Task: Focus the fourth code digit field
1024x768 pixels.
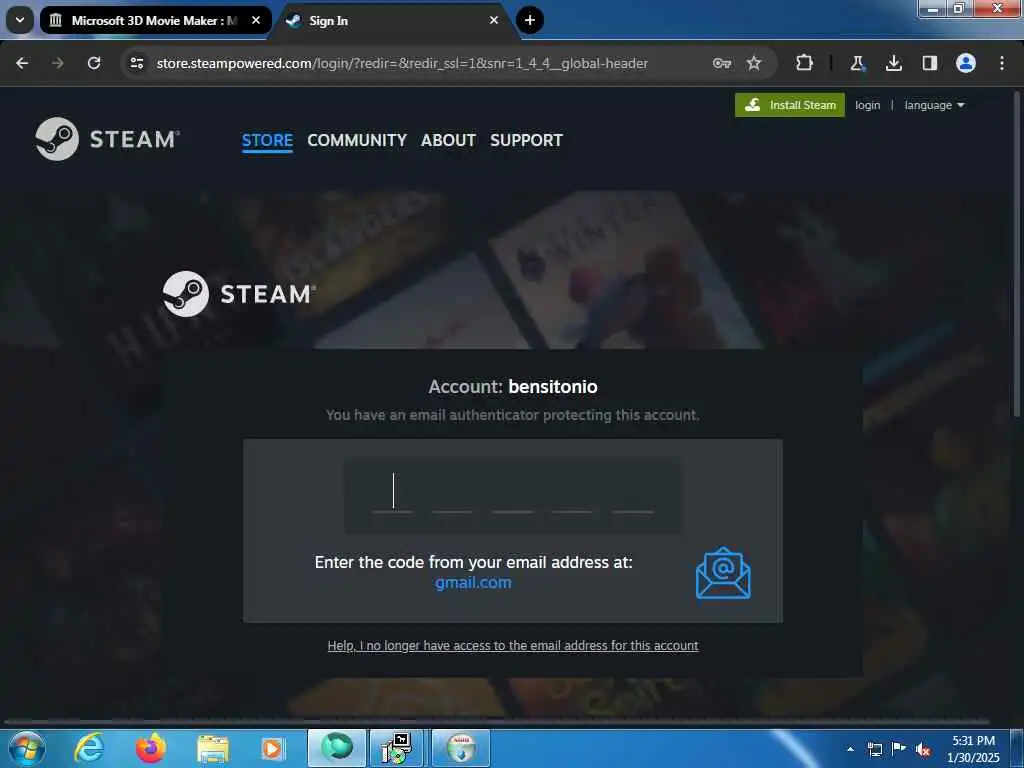Action: coord(573,492)
